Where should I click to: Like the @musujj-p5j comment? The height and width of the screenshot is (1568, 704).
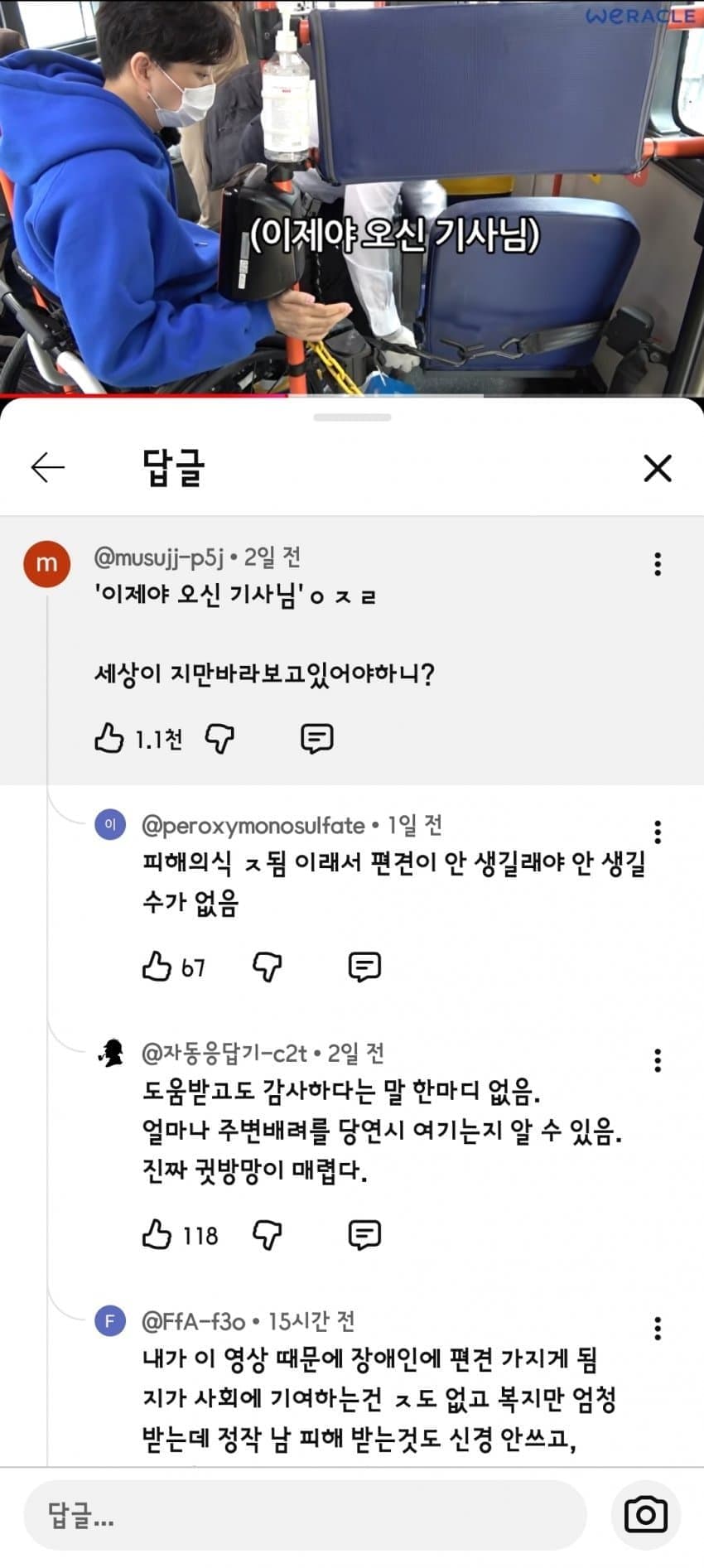pyautogui.click(x=108, y=737)
